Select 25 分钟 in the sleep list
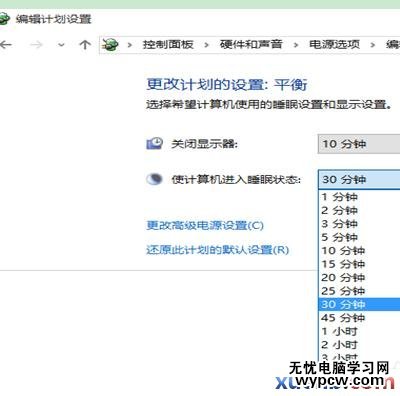Image resolution: width=400 pixels, height=396 pixels. click(359, 291)
